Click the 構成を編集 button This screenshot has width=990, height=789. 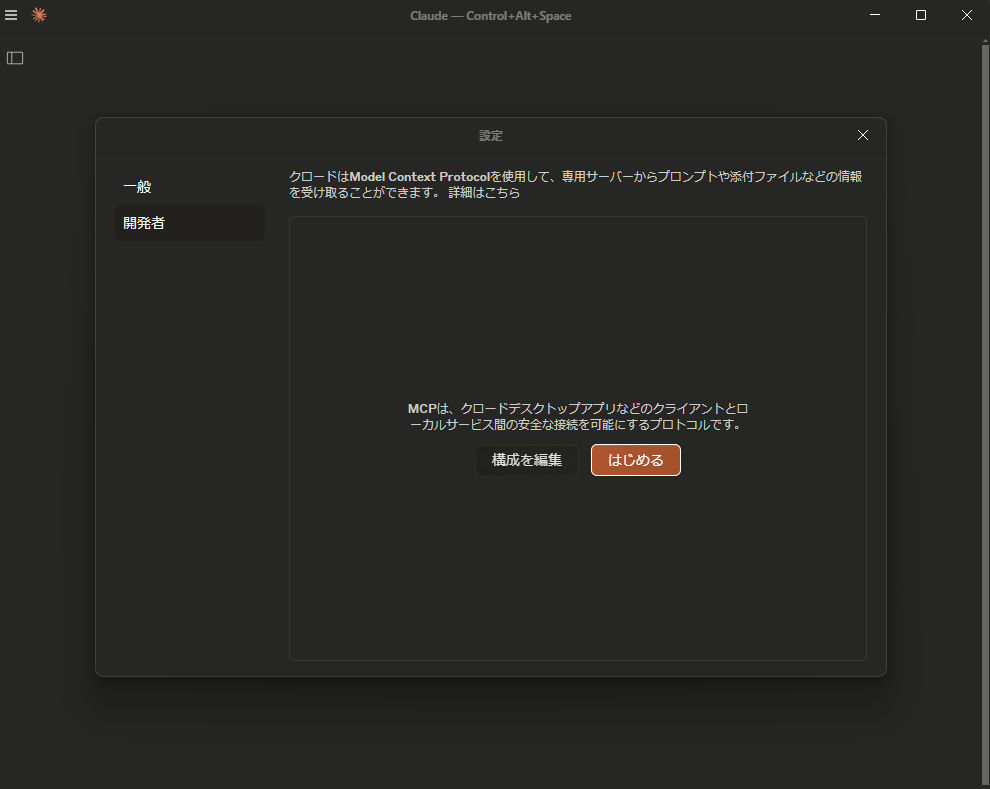(527, 460)
